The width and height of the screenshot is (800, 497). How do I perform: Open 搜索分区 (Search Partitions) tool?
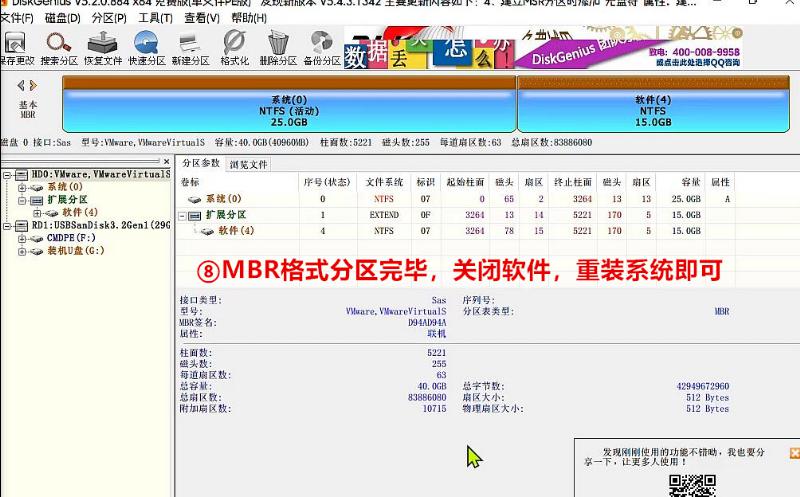[x=59, y=47]
